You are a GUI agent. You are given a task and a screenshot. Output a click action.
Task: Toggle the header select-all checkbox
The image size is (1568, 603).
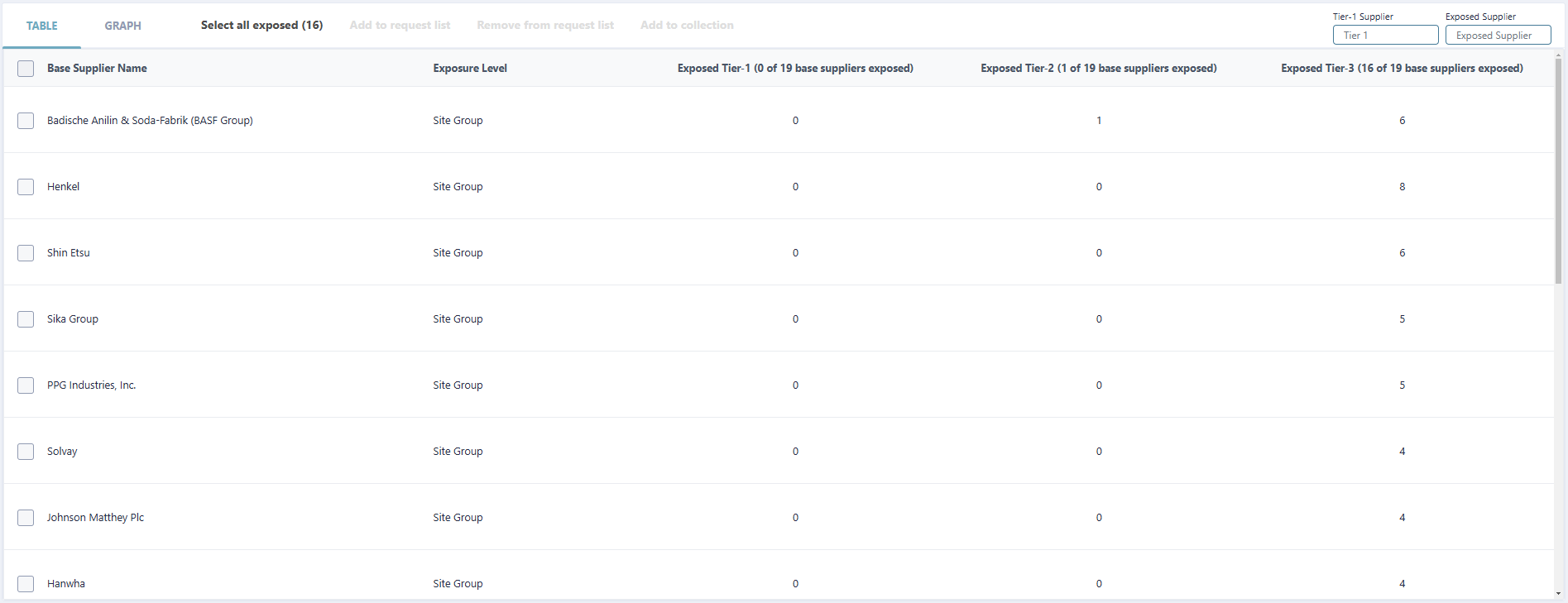coord(26,69)
